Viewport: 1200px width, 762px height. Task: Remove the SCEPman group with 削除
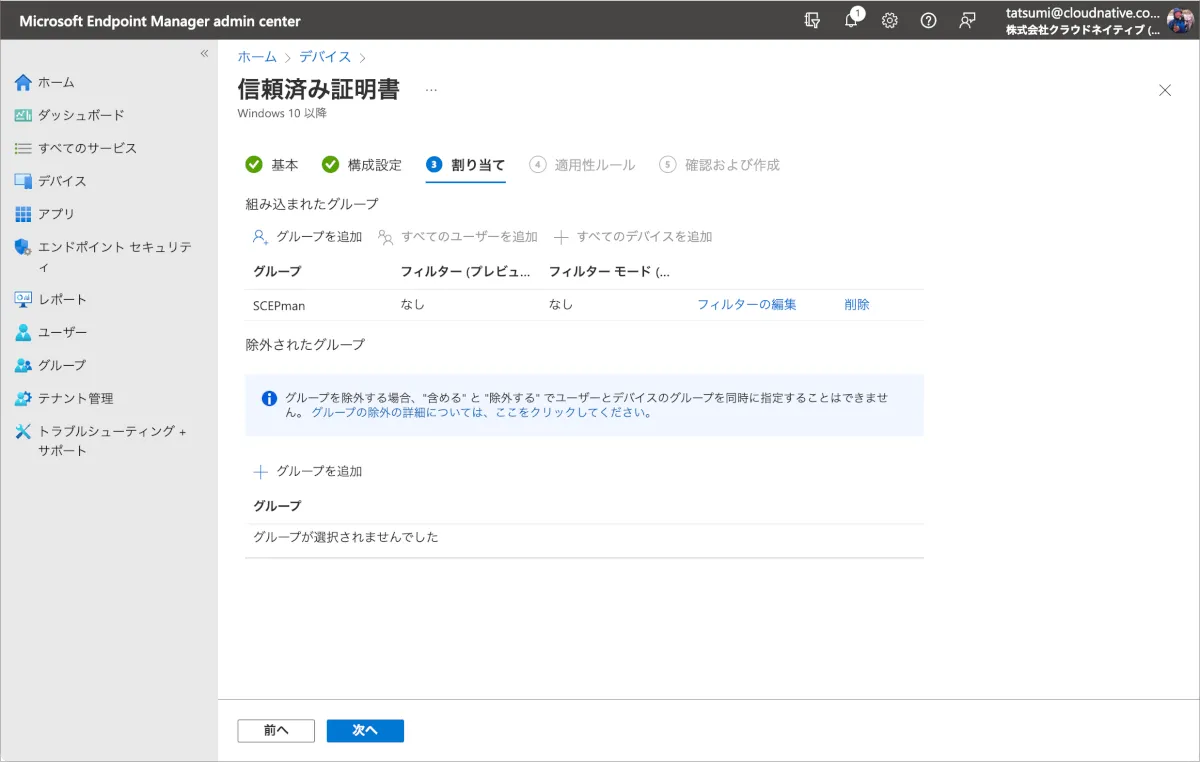click(857, 305)
